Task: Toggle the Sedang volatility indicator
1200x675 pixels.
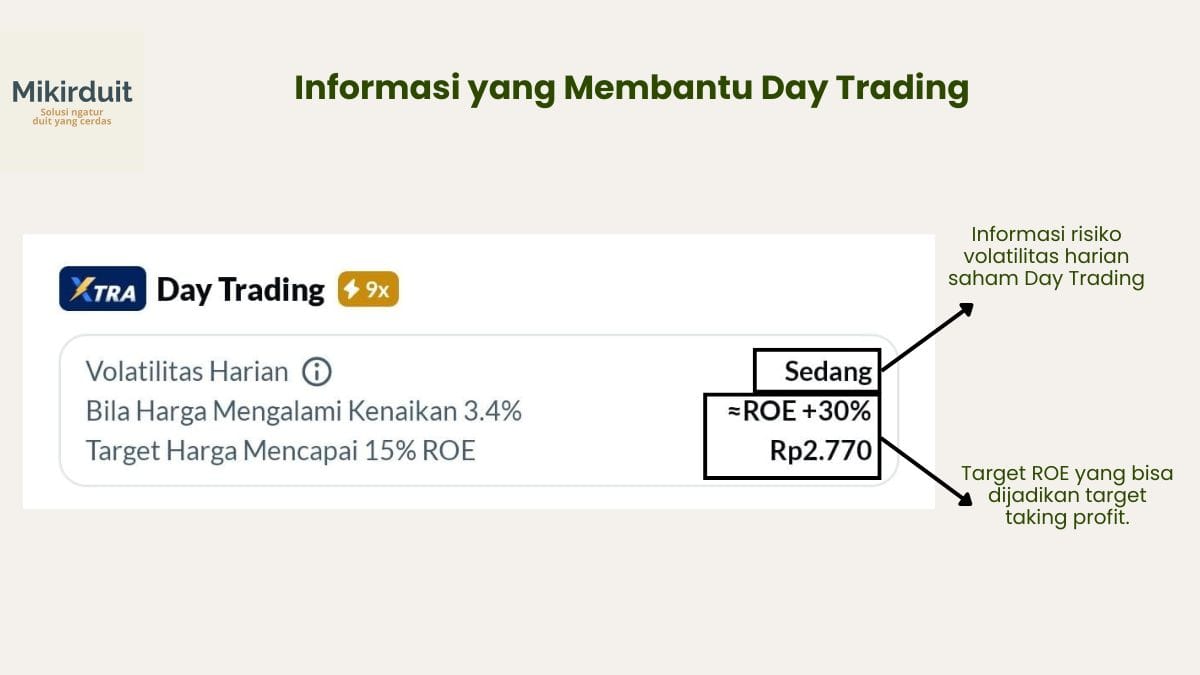Action: (x=817, y=370)
